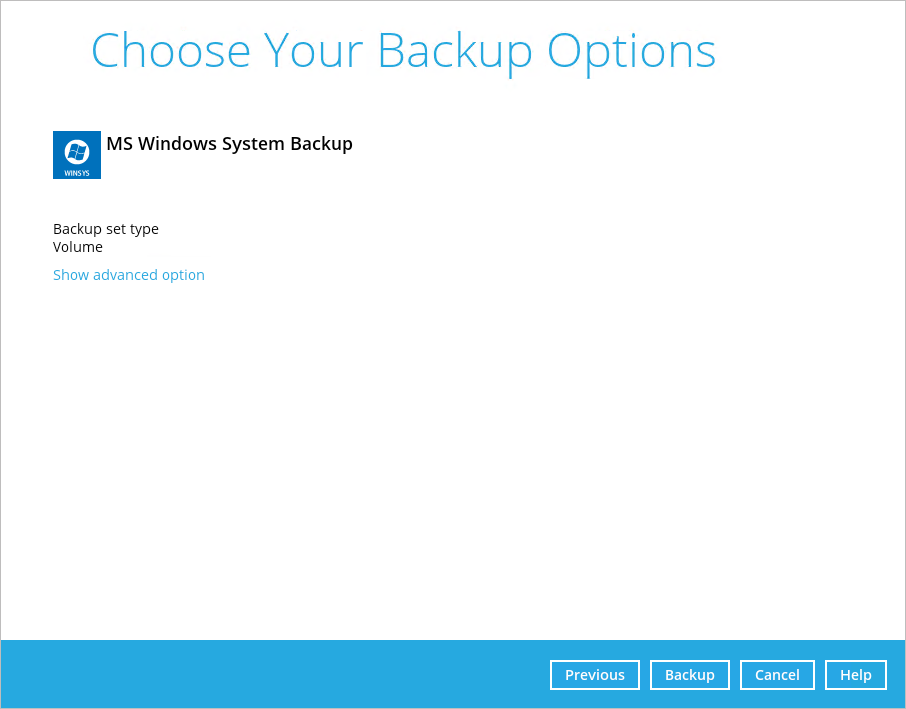Open advanced configuration via the blue link
This screenshot has height=709, width=906.
coord(128,274)
